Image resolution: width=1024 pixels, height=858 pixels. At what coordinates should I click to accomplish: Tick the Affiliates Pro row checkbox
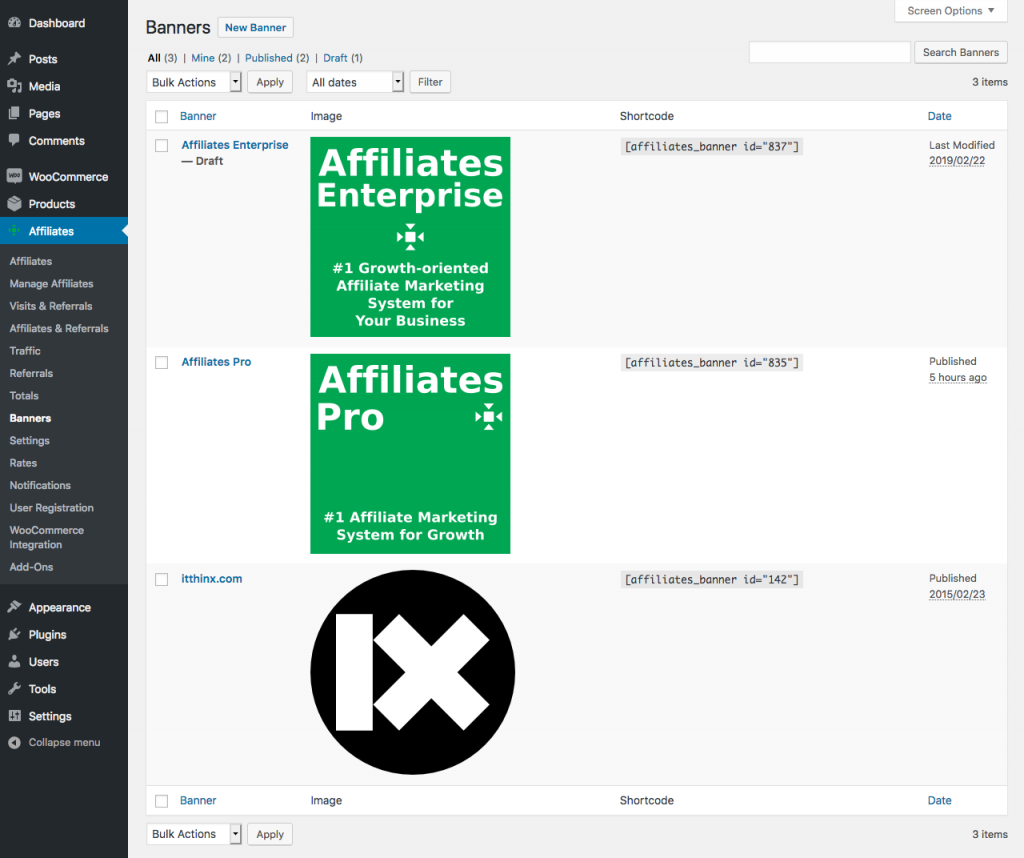(x=161, y=362)
